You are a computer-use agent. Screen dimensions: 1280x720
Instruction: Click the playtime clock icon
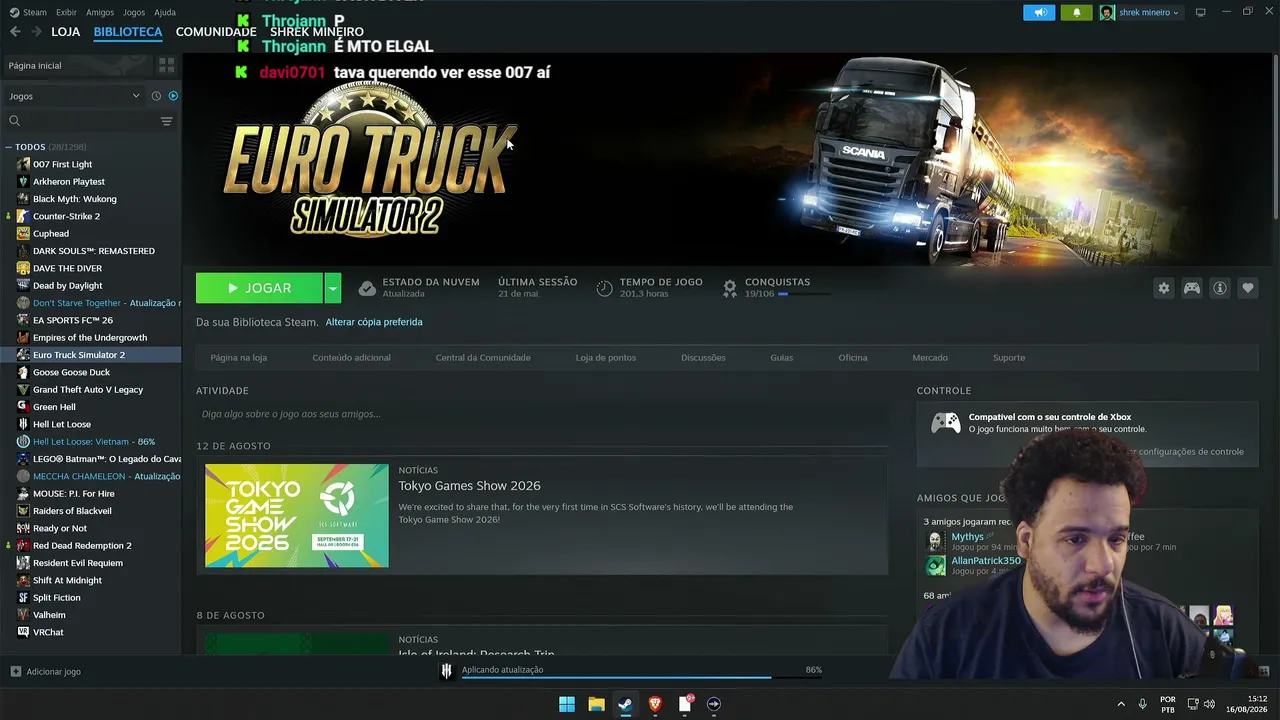(x=604, y=288)
